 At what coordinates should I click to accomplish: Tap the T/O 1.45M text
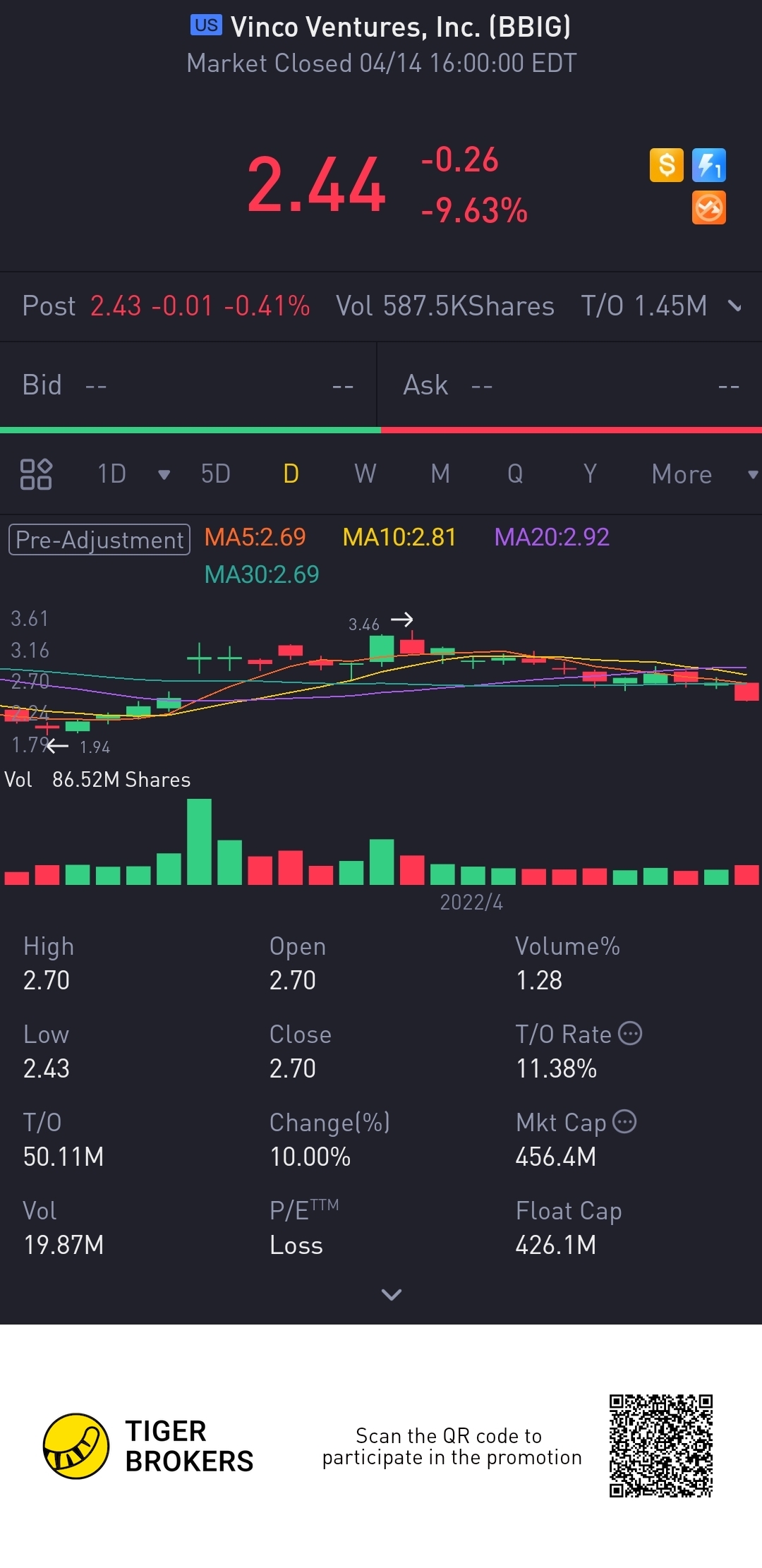tap(644, 306)
